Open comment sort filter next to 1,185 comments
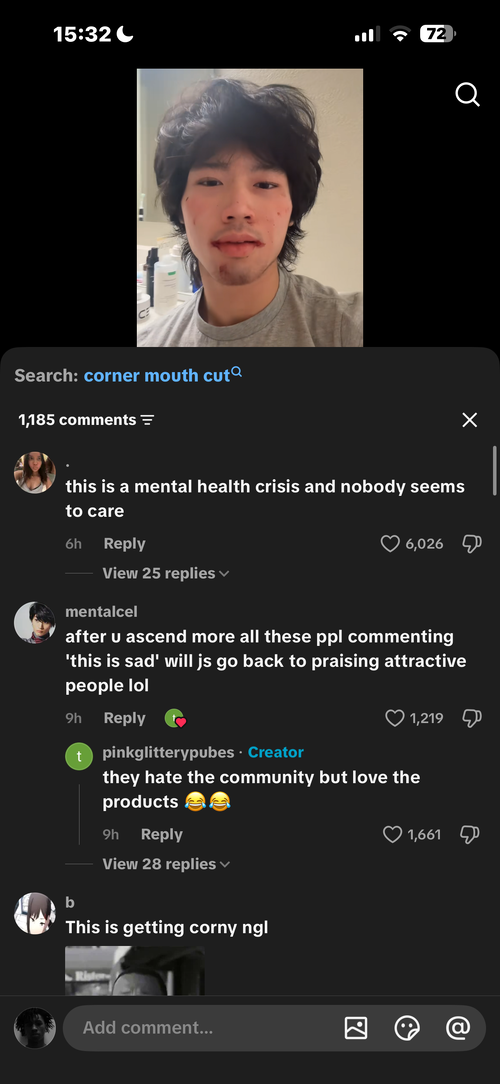500x1084 pixels. pos(147,420)
